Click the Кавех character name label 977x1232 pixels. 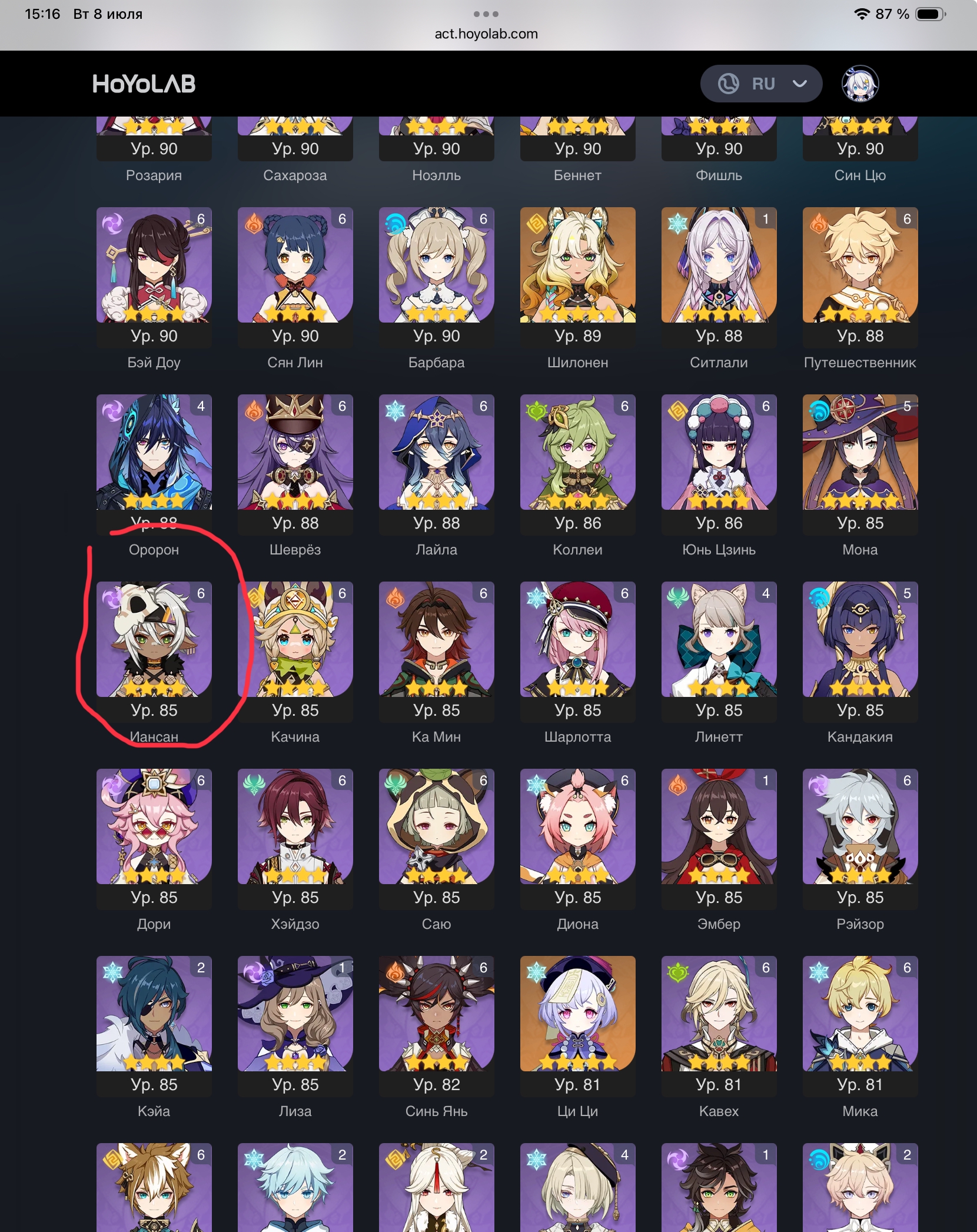coord(719,1111)
